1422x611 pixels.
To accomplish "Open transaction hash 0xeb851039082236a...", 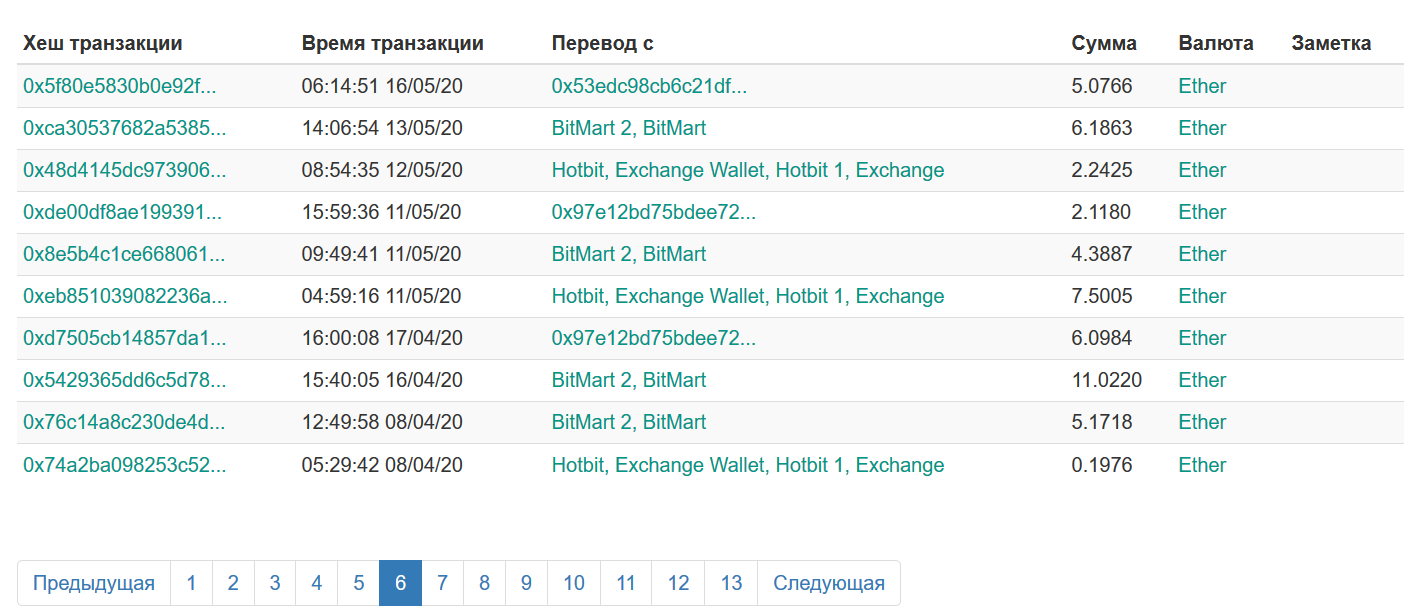I will pos(125,296).
